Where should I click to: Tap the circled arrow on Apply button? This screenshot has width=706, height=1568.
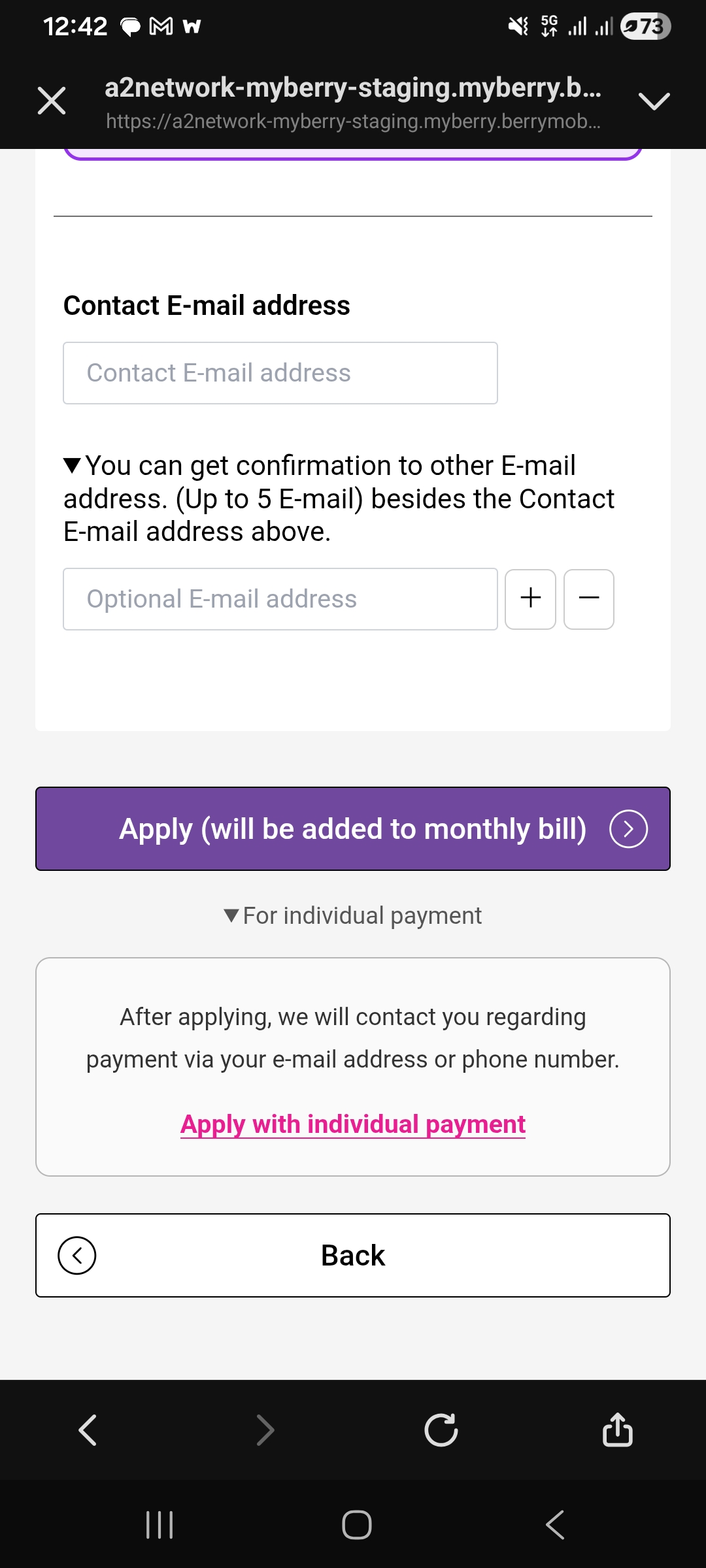[628, 829]
